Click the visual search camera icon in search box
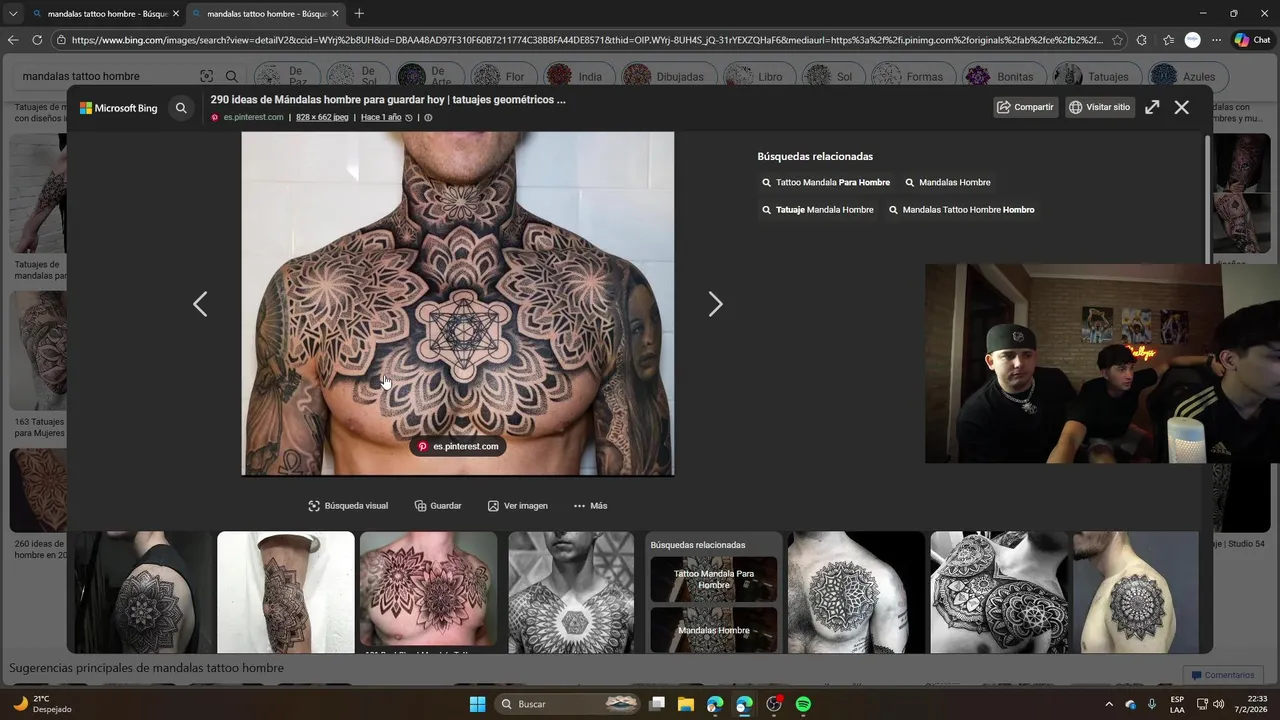 coord(206,76)
